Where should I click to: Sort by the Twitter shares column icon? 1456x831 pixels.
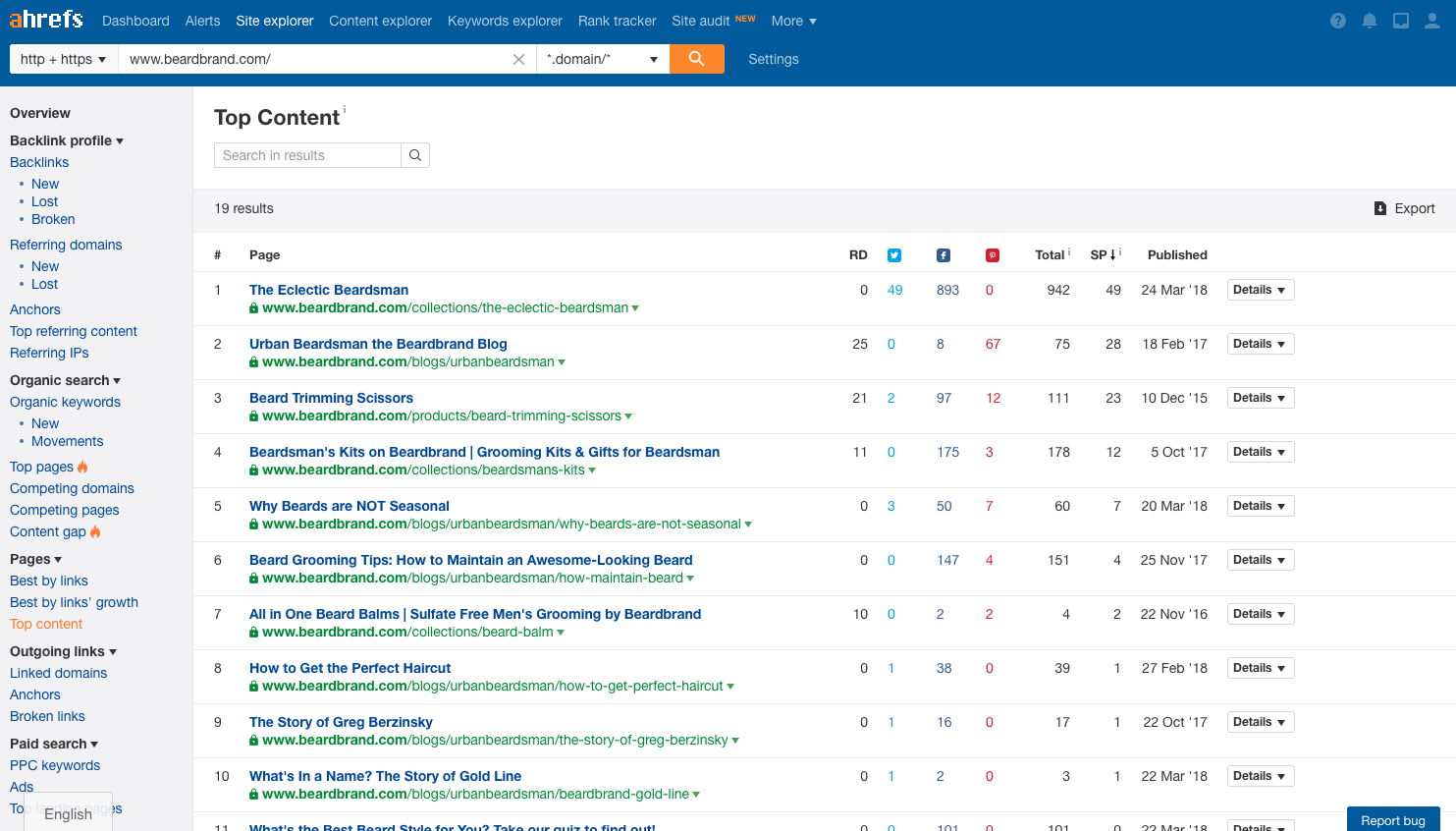894,255
